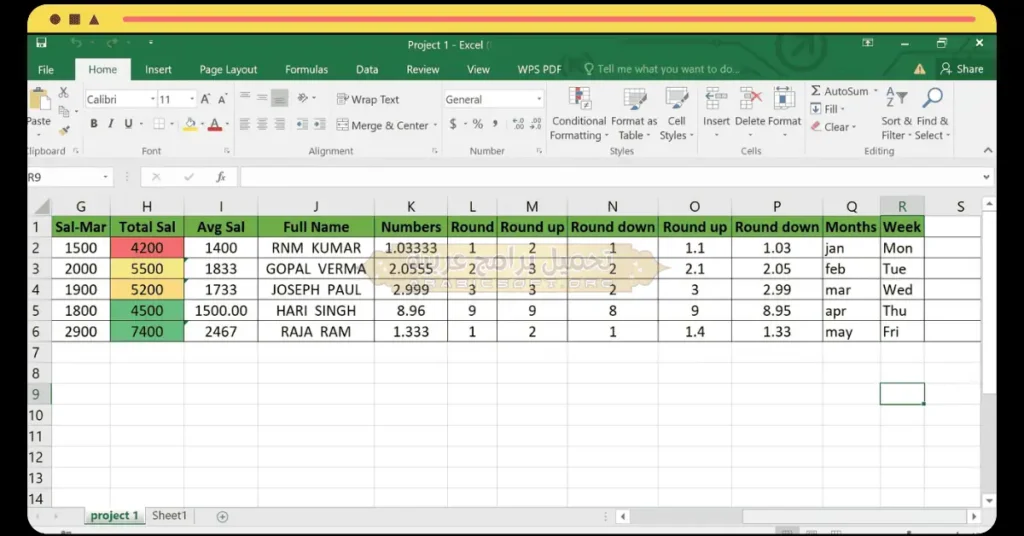This screenshot has height=536, width=1024.
Task: Open Find & Select menu
Action: (933, 114)
